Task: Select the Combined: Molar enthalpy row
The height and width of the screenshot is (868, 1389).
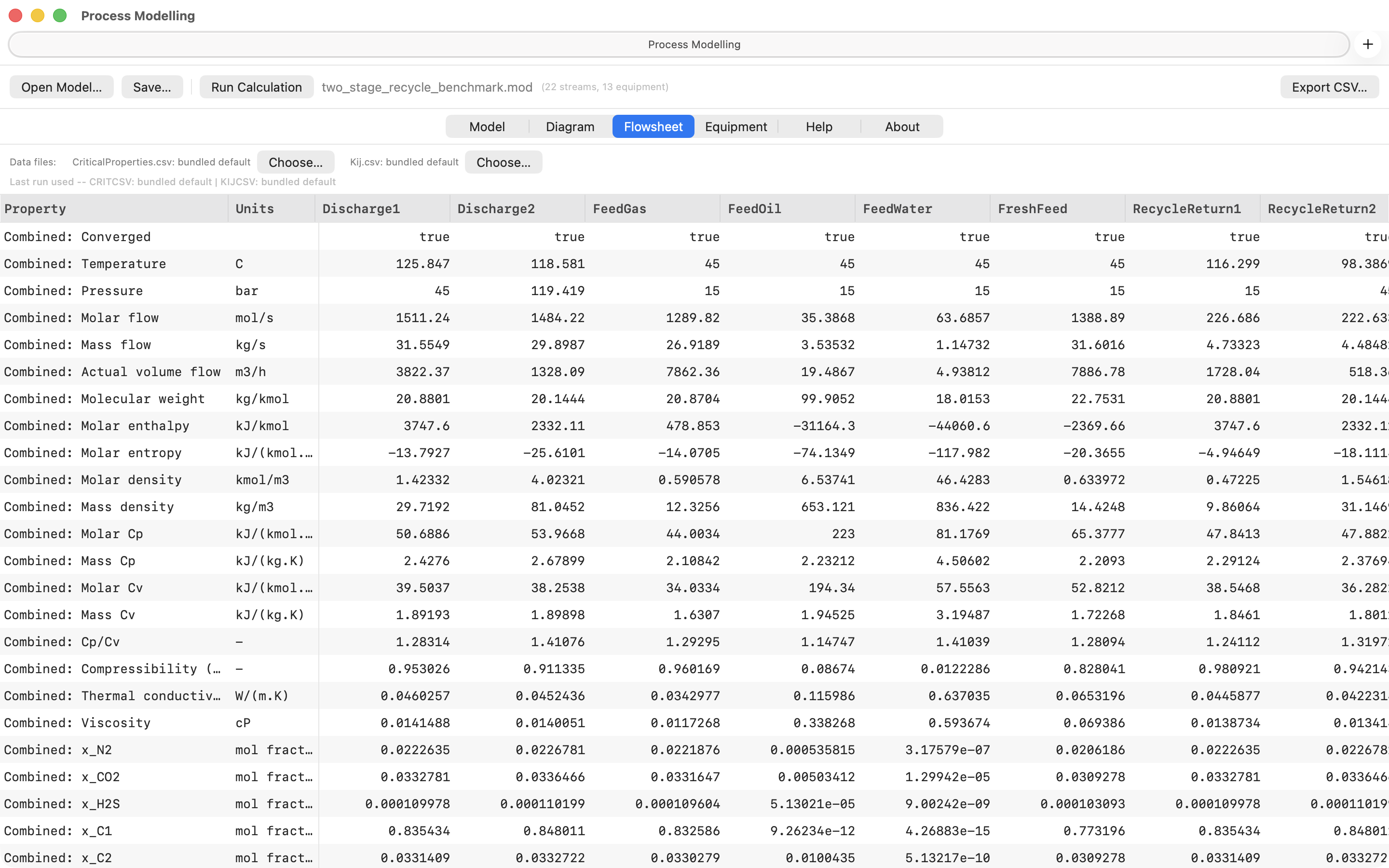Action: point(694,425)
